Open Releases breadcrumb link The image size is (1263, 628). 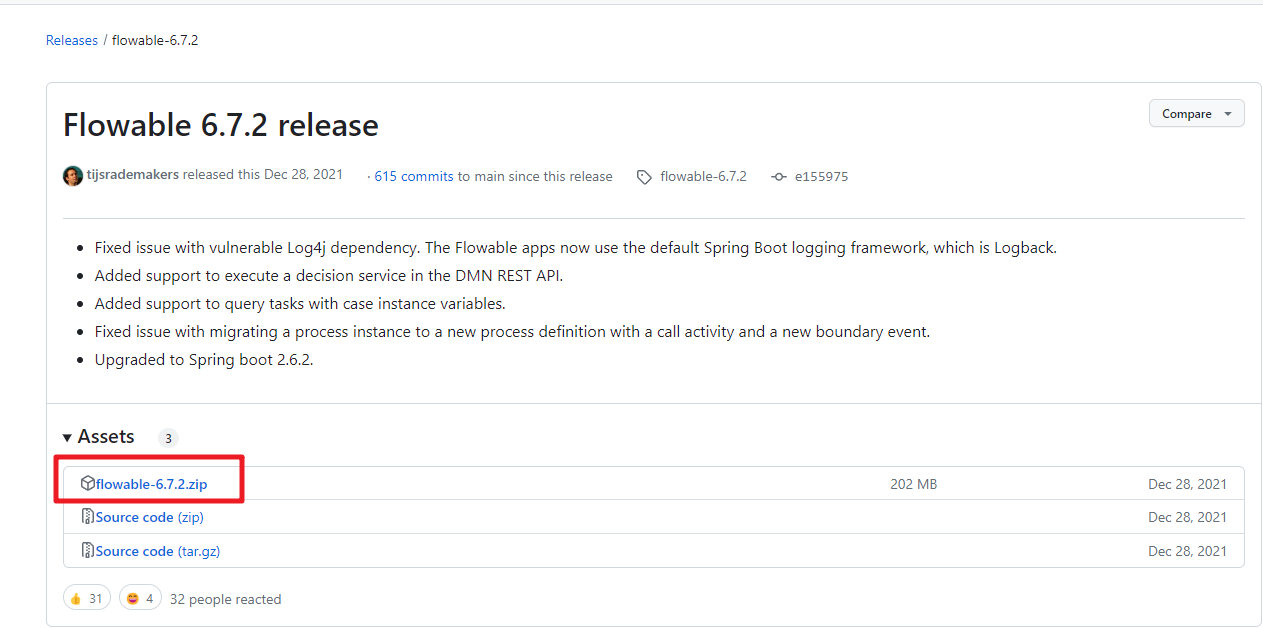pos(72,40)
